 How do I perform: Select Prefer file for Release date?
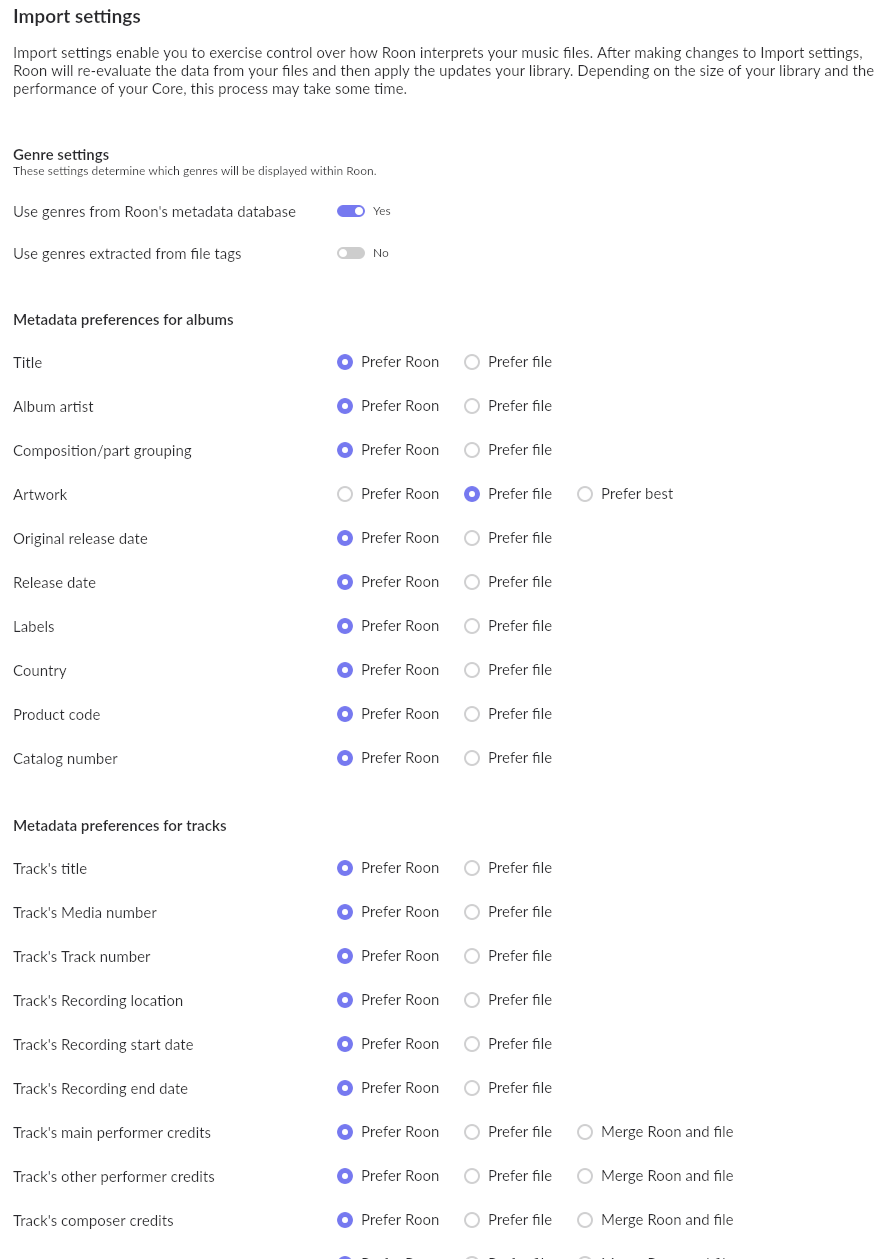coord(472,582)
